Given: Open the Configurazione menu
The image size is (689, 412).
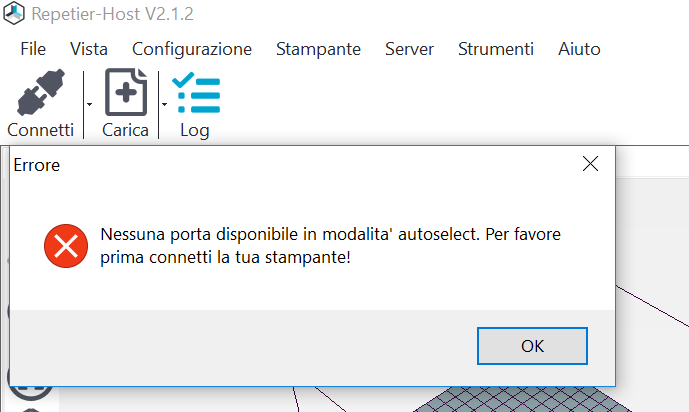Looking at the screenshot, I should (x=192, y=49).
